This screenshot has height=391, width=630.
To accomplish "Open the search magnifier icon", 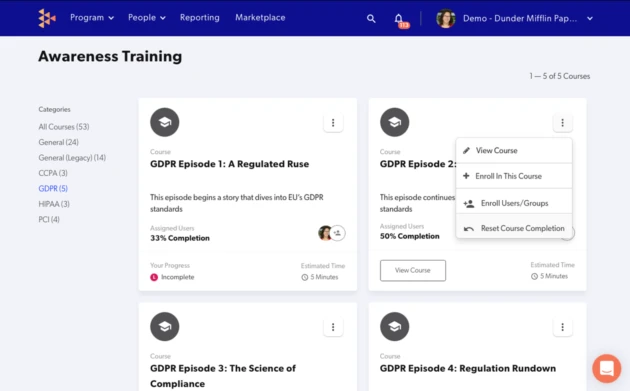I will (371, 18).
